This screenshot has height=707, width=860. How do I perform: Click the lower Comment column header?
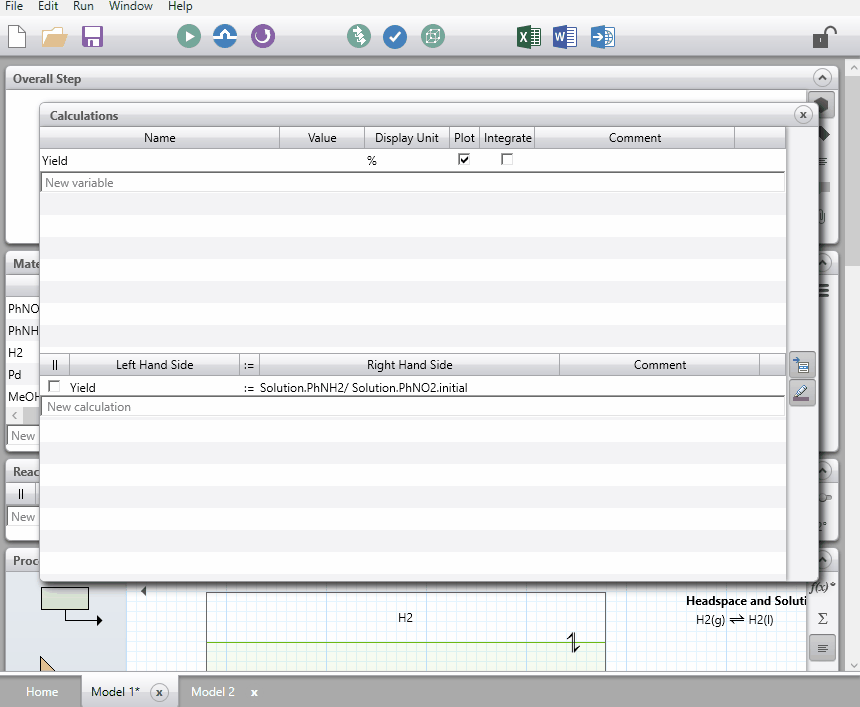coord(660,365)
